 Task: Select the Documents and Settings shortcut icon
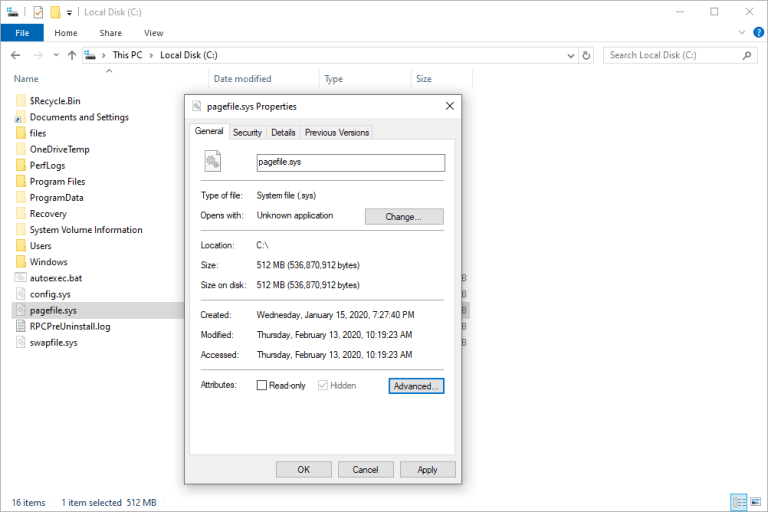click(21, 117)
